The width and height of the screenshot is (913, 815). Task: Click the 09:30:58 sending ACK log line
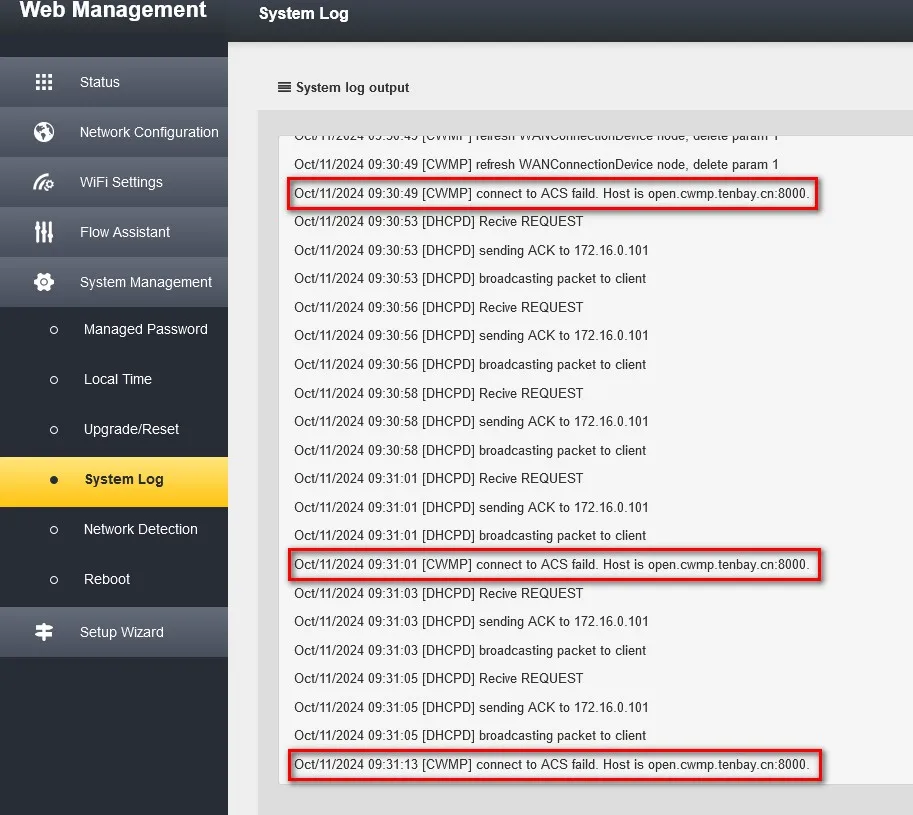[x=471, y=421]
